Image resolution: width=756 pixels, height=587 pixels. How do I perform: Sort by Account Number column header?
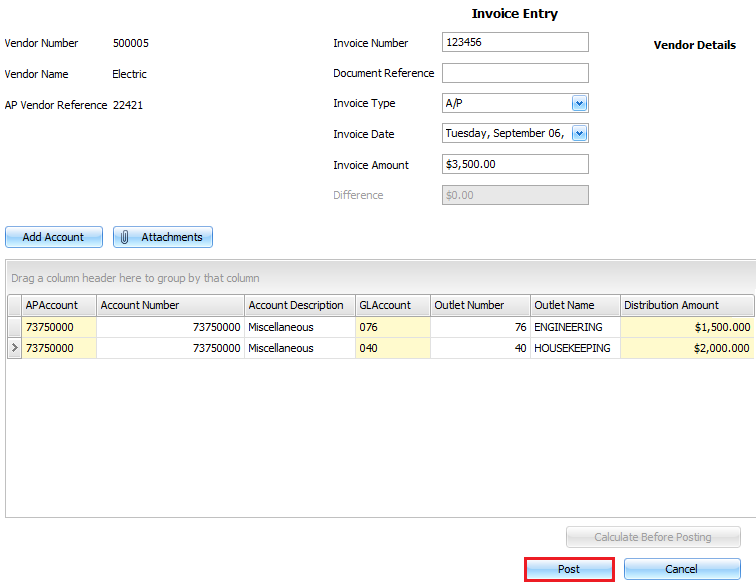click(x=169, y=305)
